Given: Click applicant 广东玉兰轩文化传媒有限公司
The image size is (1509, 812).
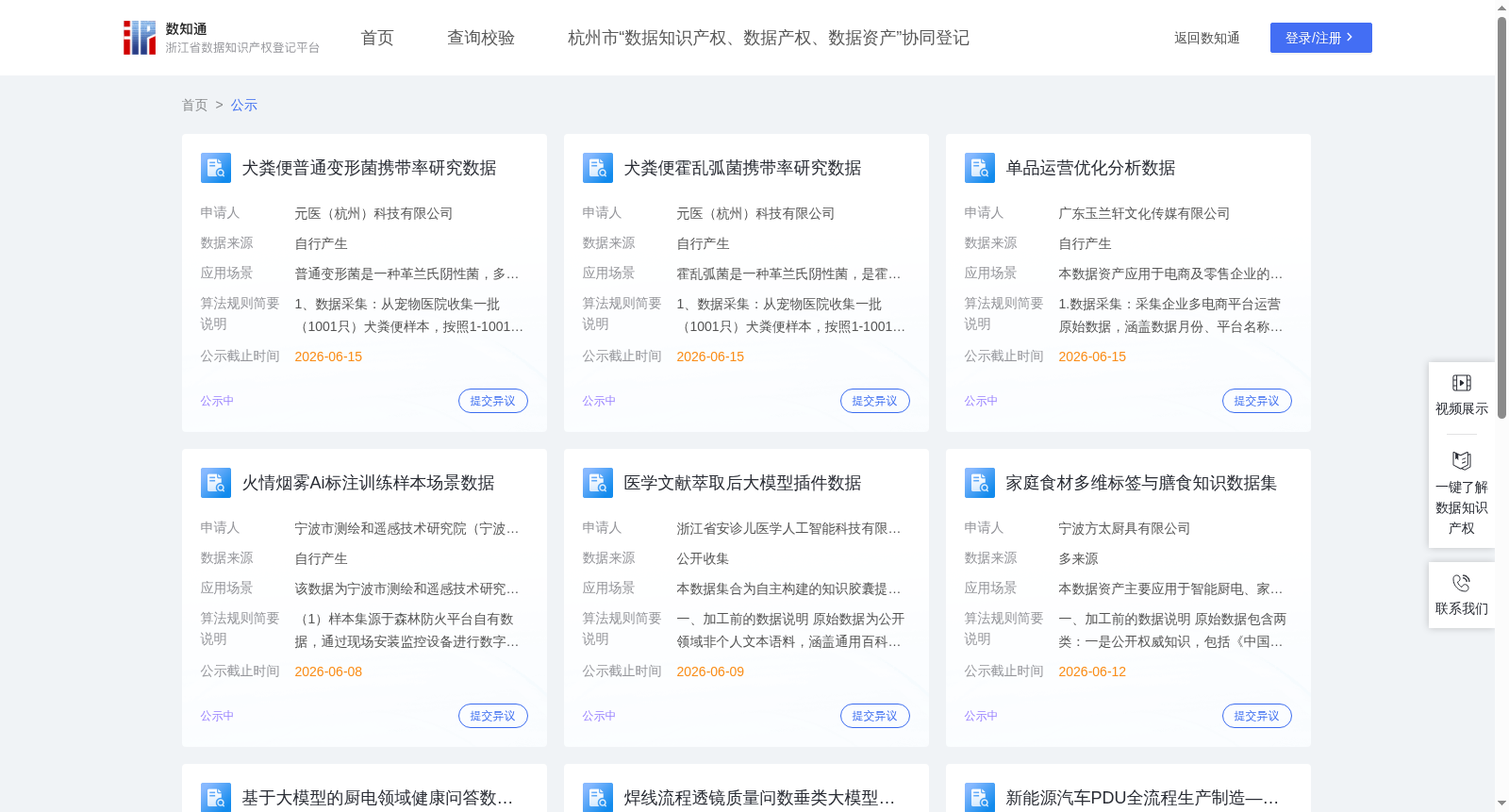Looking at the screenshot, I should 1144,213.
